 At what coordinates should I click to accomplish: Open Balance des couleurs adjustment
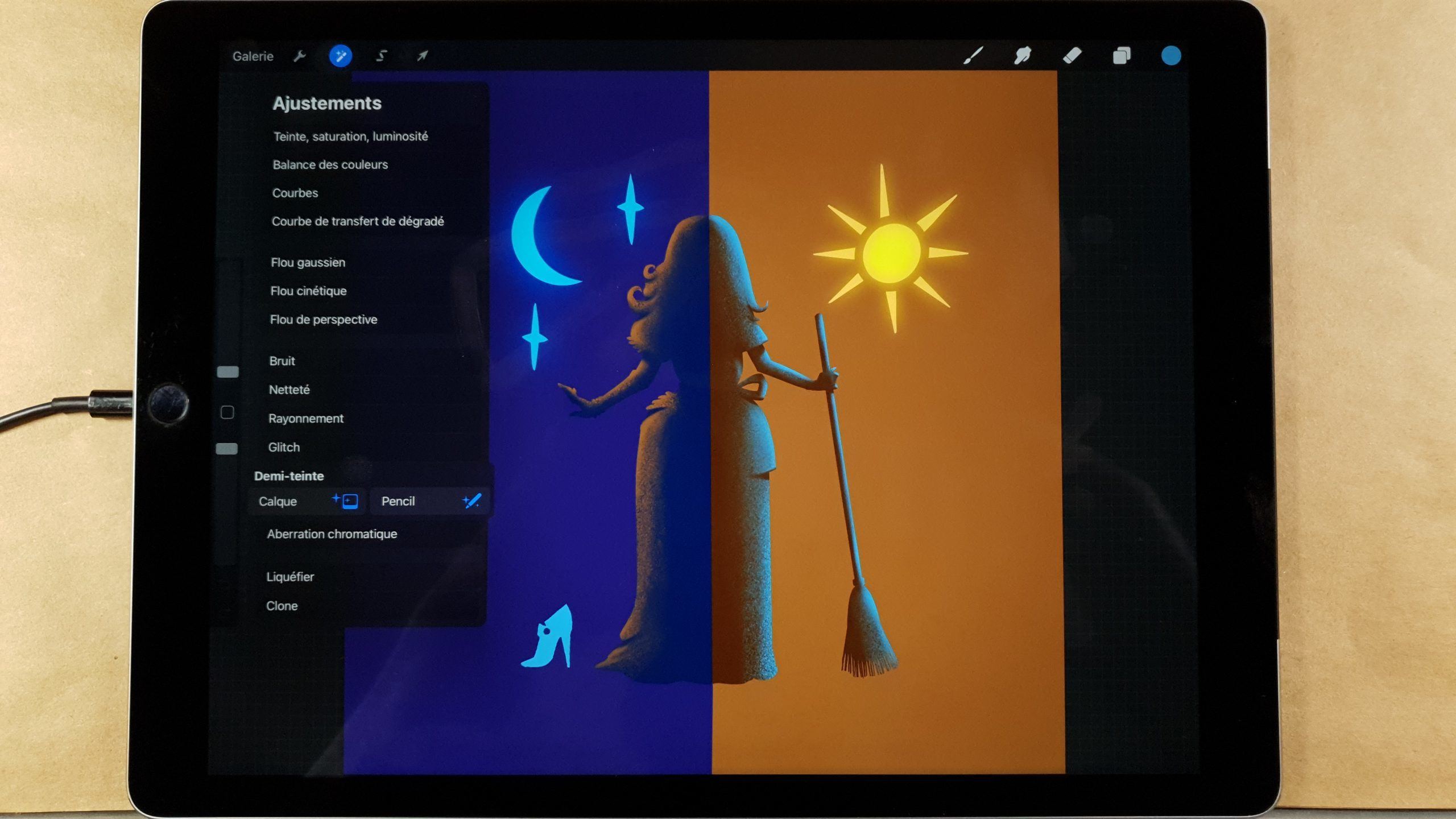click(x=330, y=165)
